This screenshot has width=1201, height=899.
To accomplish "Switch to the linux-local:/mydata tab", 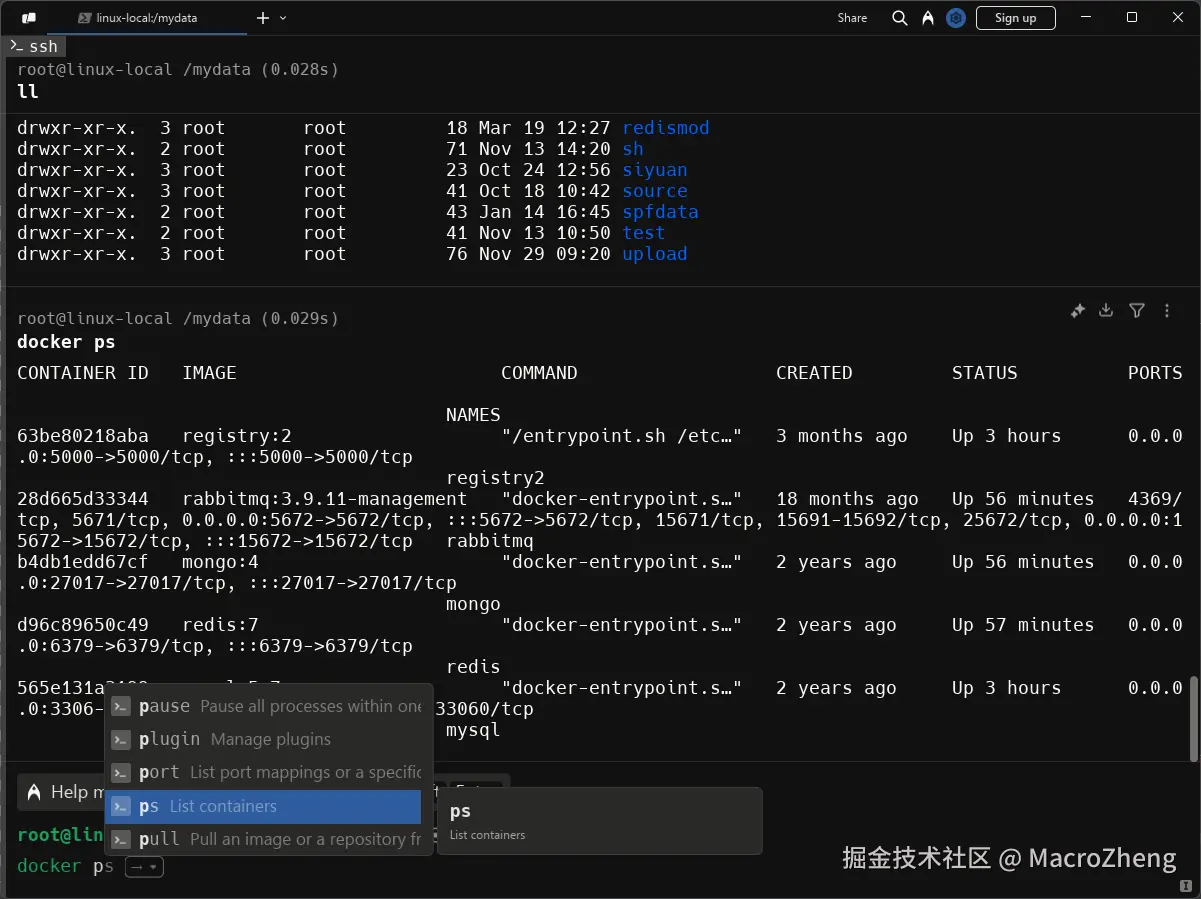I will coord(147,18).
